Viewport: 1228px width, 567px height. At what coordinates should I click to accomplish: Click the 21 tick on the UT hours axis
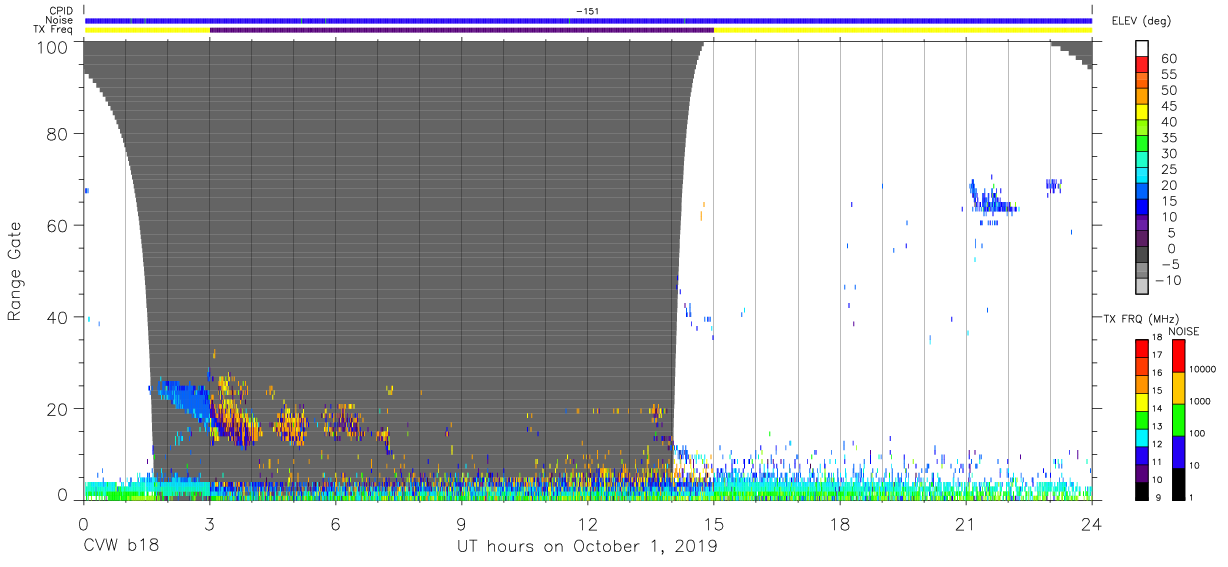965,524
